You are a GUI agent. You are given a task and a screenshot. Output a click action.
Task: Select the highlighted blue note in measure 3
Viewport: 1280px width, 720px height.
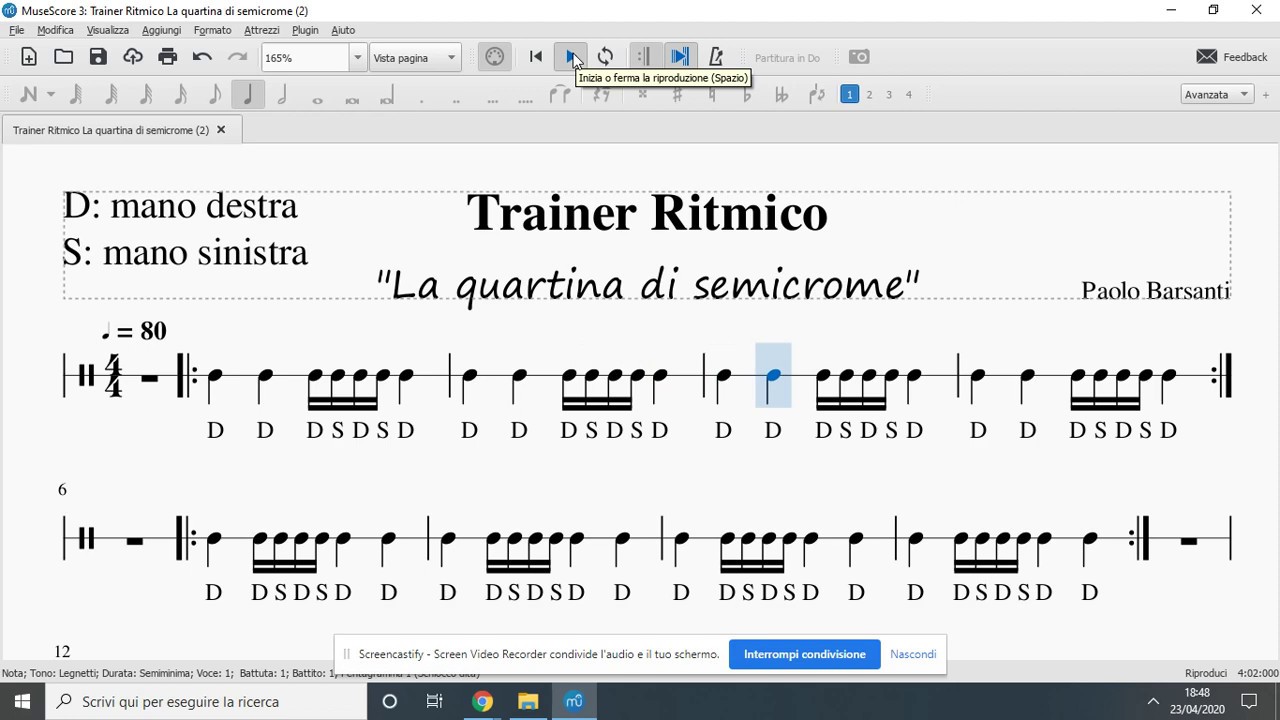(x=773, y=375)
